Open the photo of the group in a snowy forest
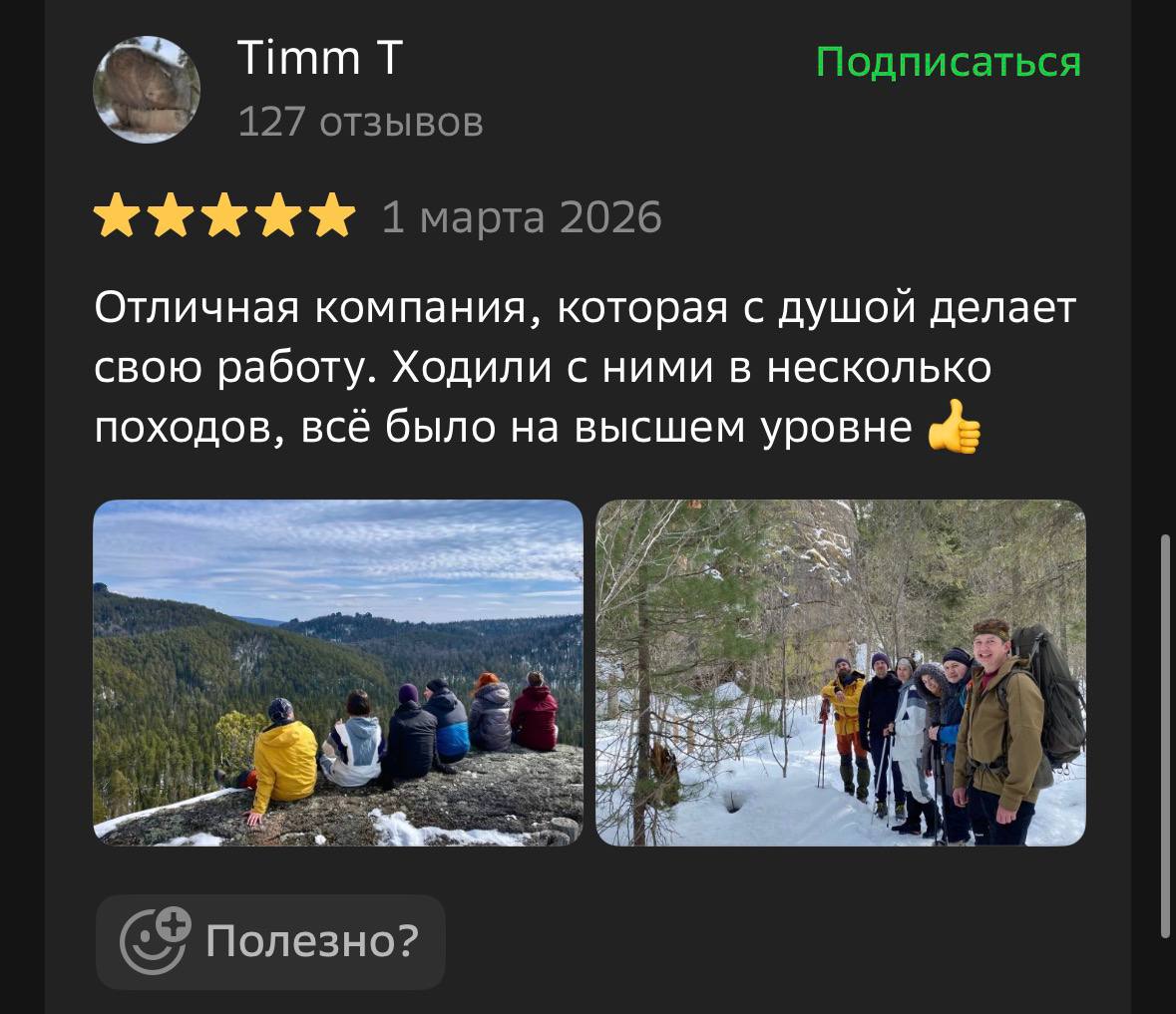The width and height of the screenshot is (1176, 1014). (x=841, y=673)
